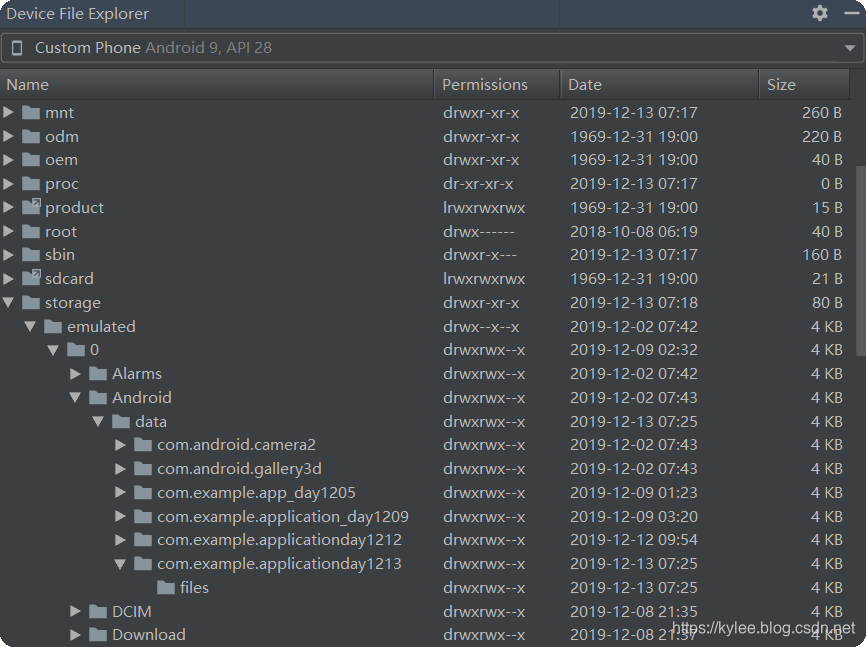Click the folder icon beside files under applicationday1213
The image size is (866, 647).
coord(164,587)
